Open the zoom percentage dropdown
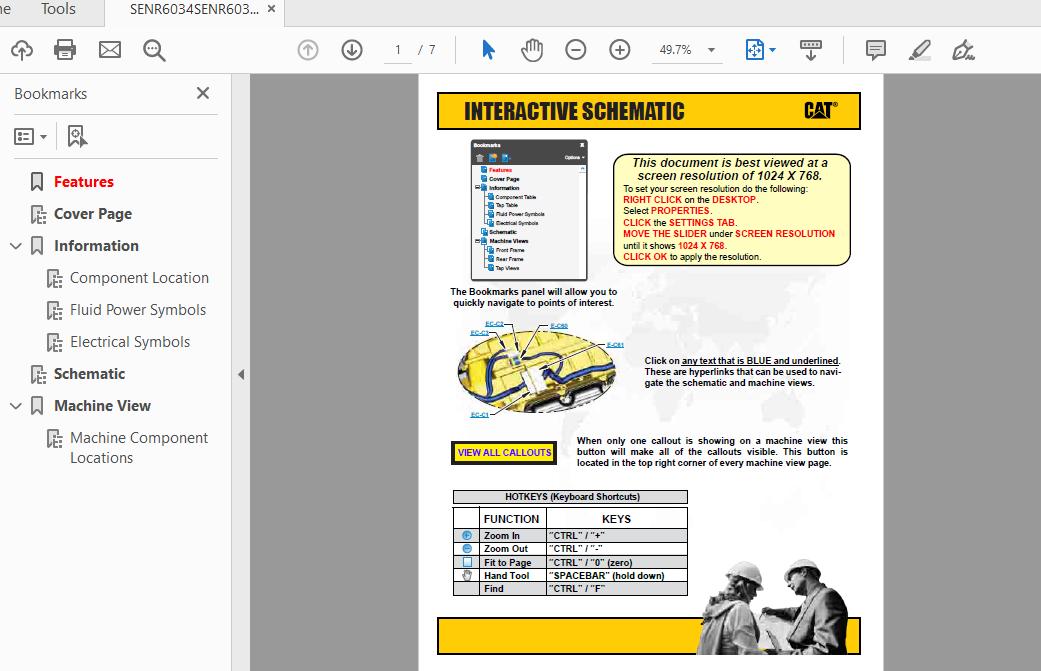 pos(711,50)
